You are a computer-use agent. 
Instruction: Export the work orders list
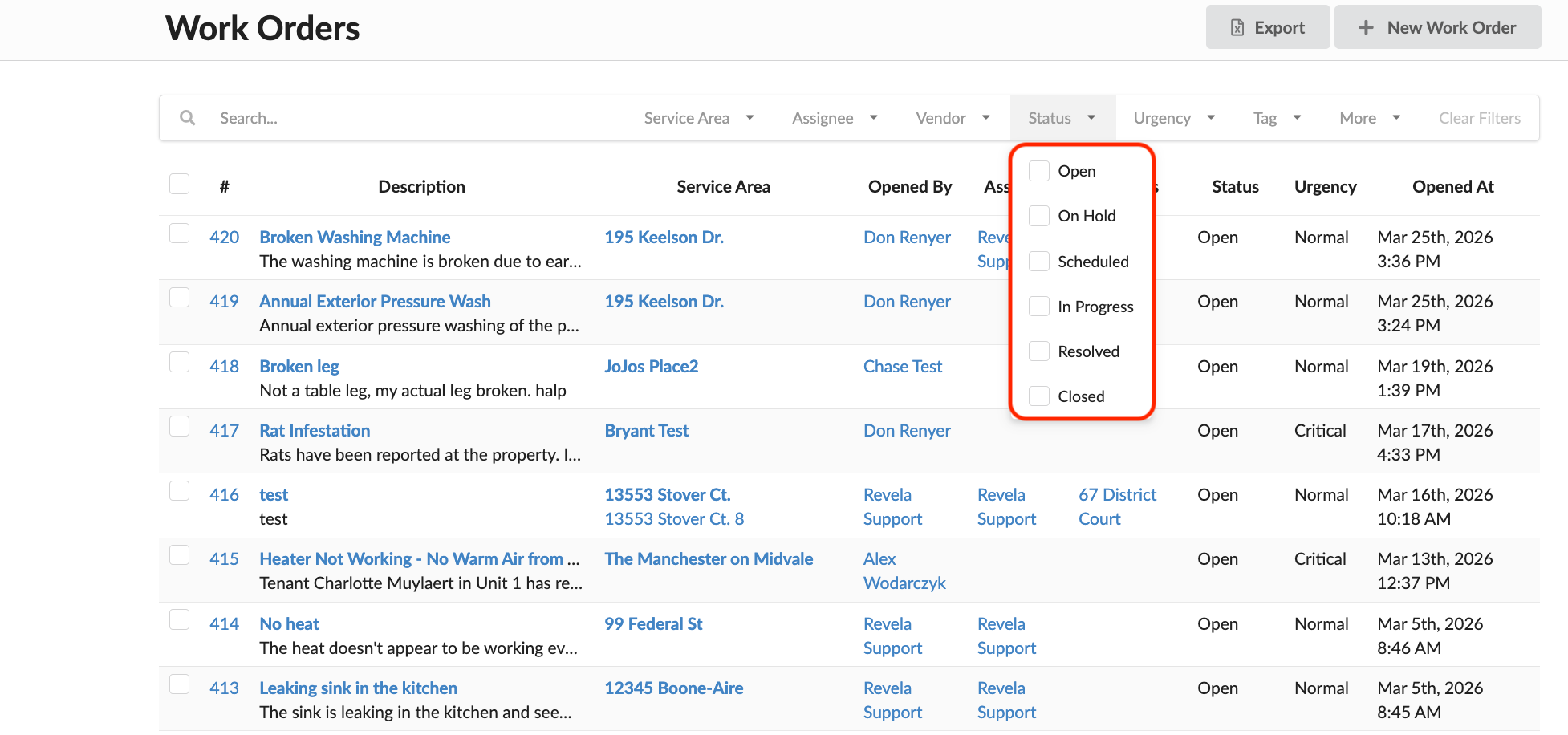(x=1268, y=27)
